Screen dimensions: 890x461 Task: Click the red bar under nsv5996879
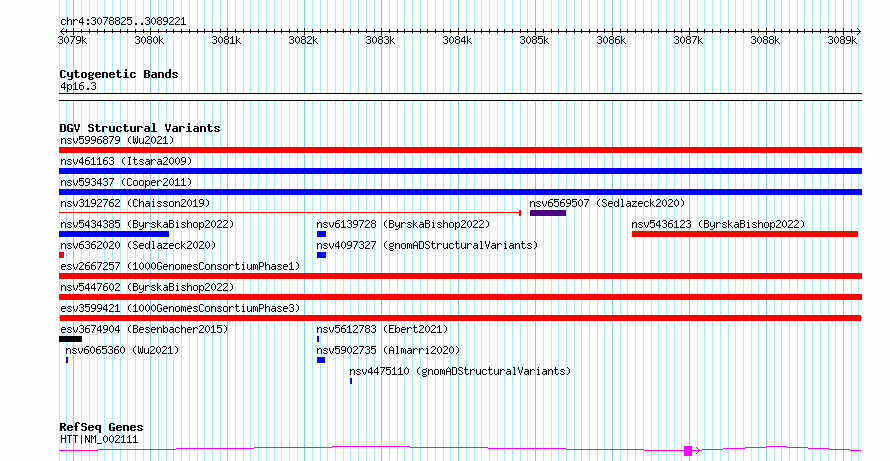tap(460, 150)
